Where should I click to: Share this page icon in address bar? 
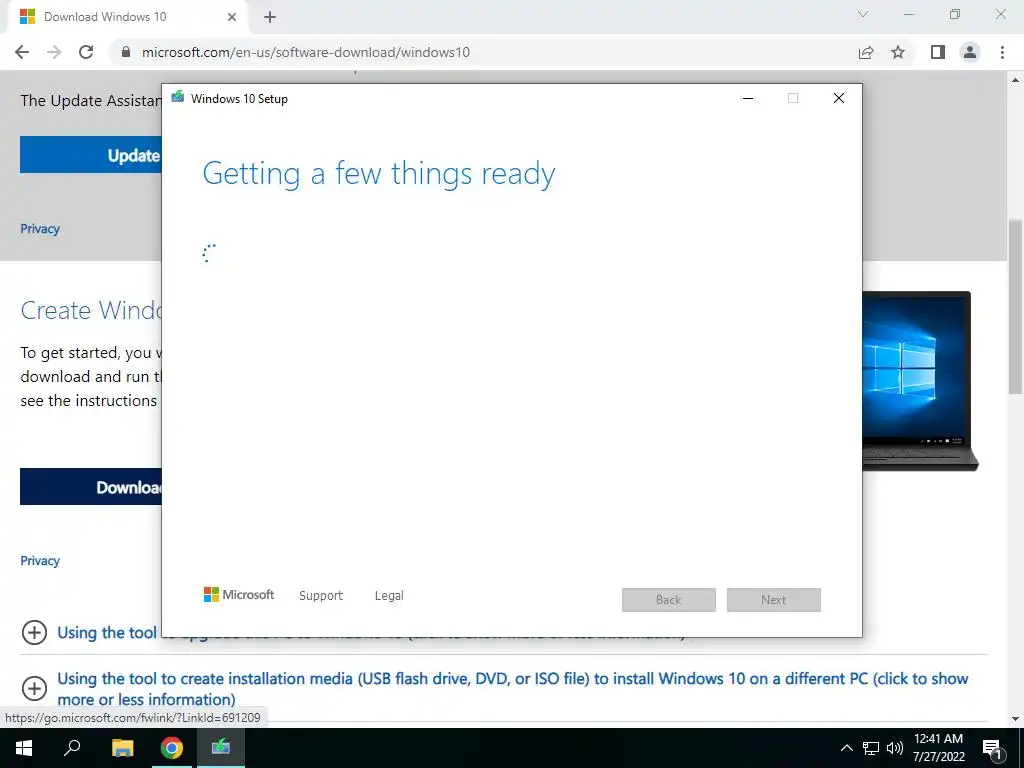866,52
